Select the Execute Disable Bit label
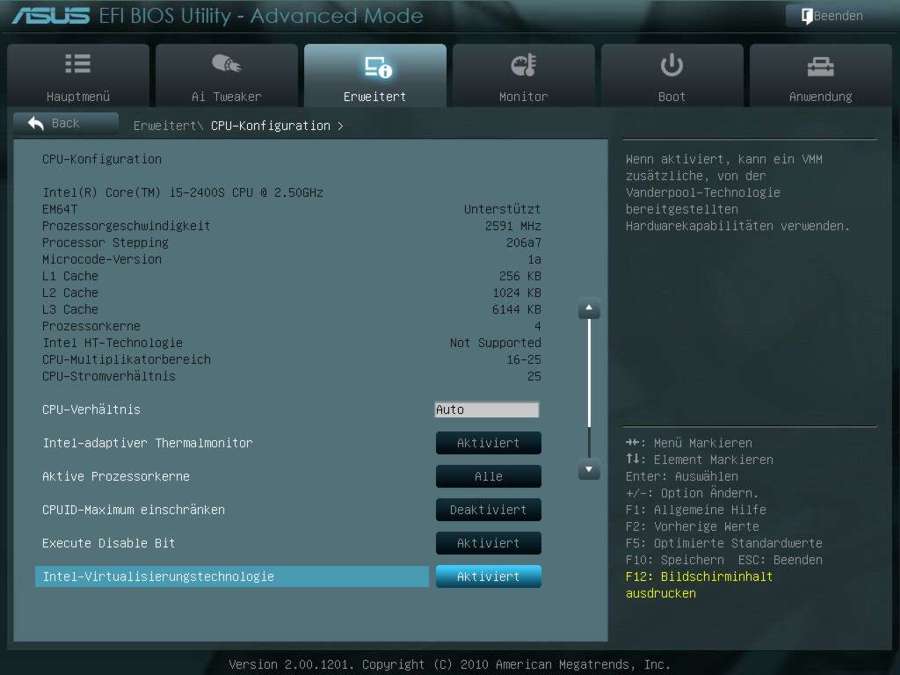 pyautogui.click(x=108, y=543)
